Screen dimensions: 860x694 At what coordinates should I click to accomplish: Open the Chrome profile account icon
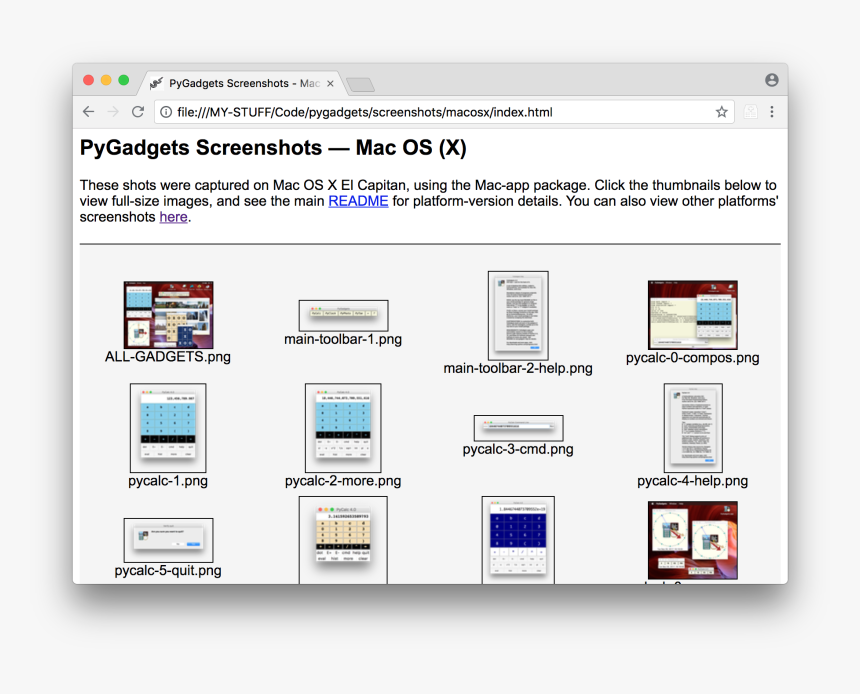(772, 80)
